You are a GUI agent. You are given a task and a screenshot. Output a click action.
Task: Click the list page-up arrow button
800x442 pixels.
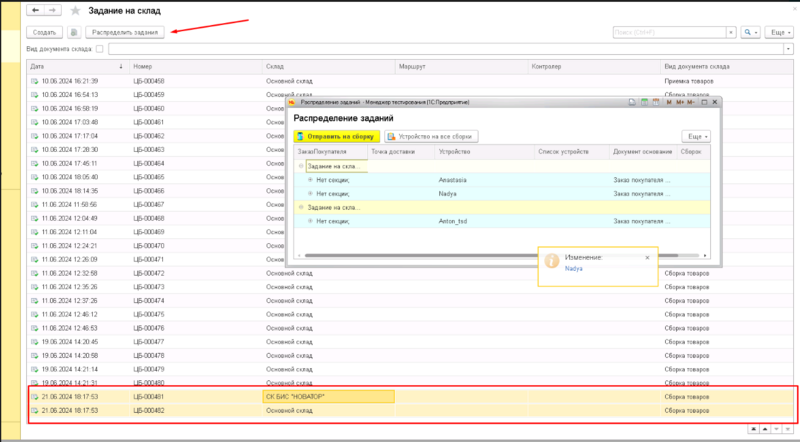[x=765, y=429]
